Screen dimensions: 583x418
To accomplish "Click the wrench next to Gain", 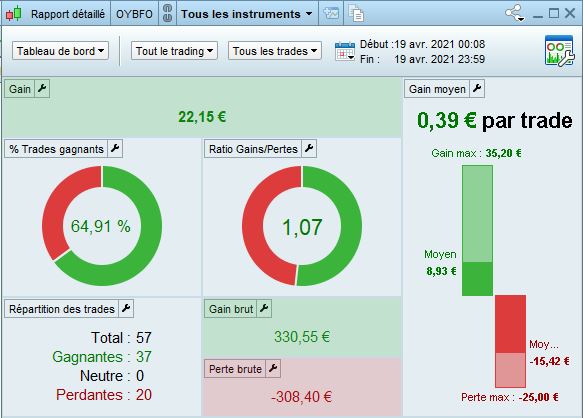I will (x=42, y=89).
